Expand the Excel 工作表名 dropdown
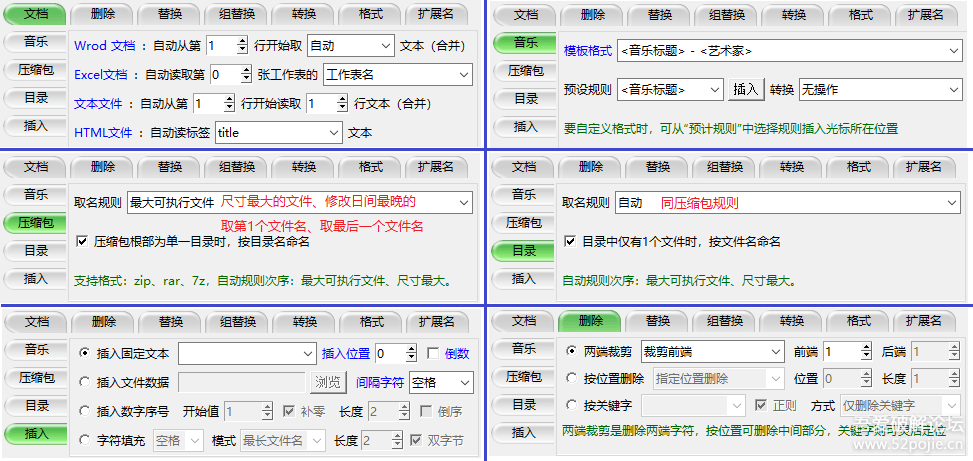Viewport: 973px width, 461px height. [x=463, y=75]
